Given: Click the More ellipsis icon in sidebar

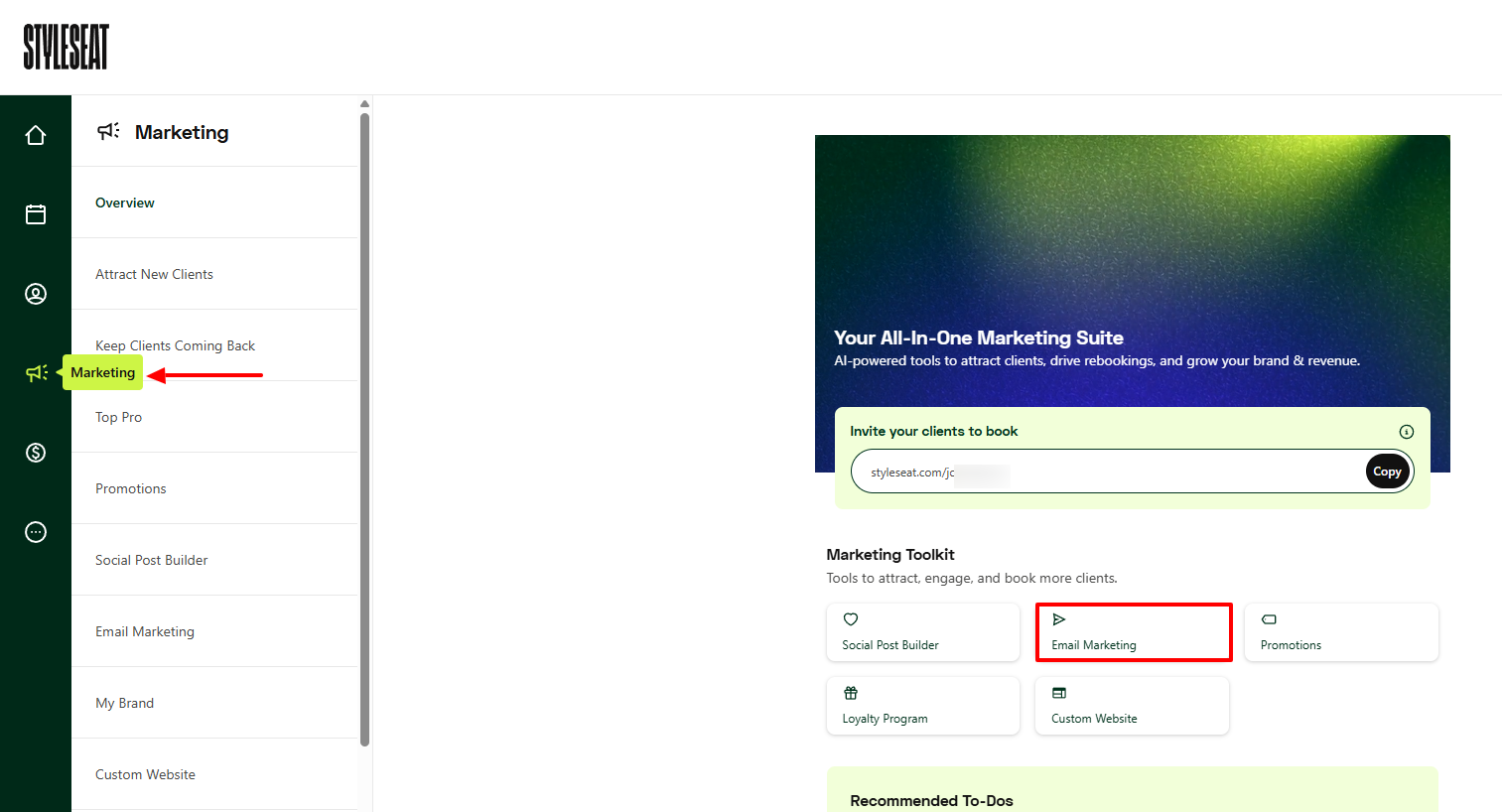Looking at the screenshot, I should click(x=36, y=531).
